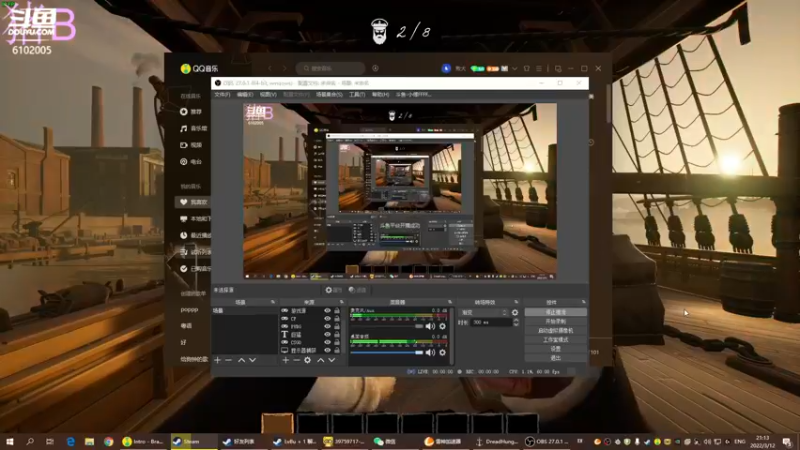The image size is (800, 450).
Task: Open 视频 in QQ Music sidebar
Action: point(191,145)
